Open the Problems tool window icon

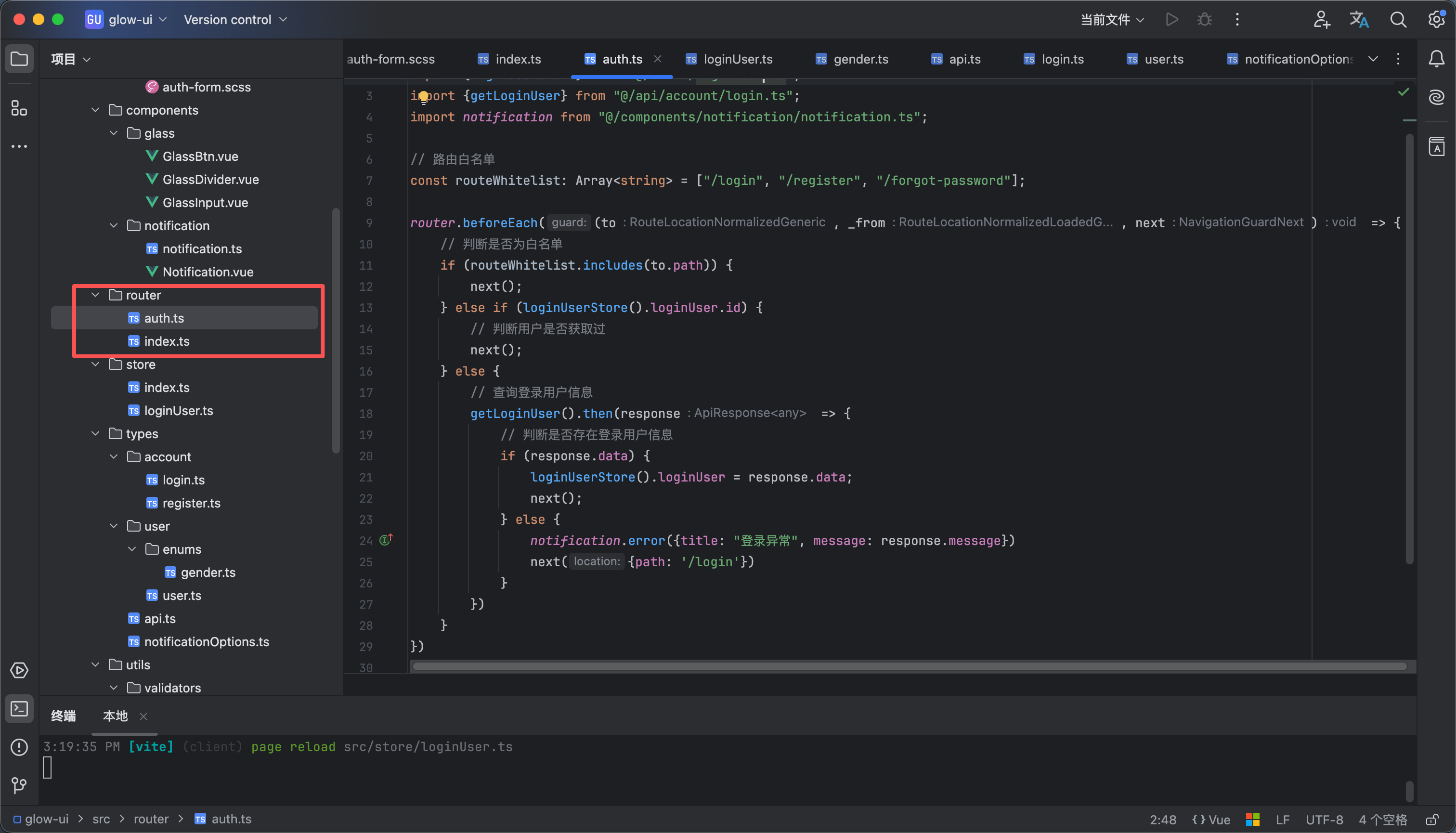19,747
